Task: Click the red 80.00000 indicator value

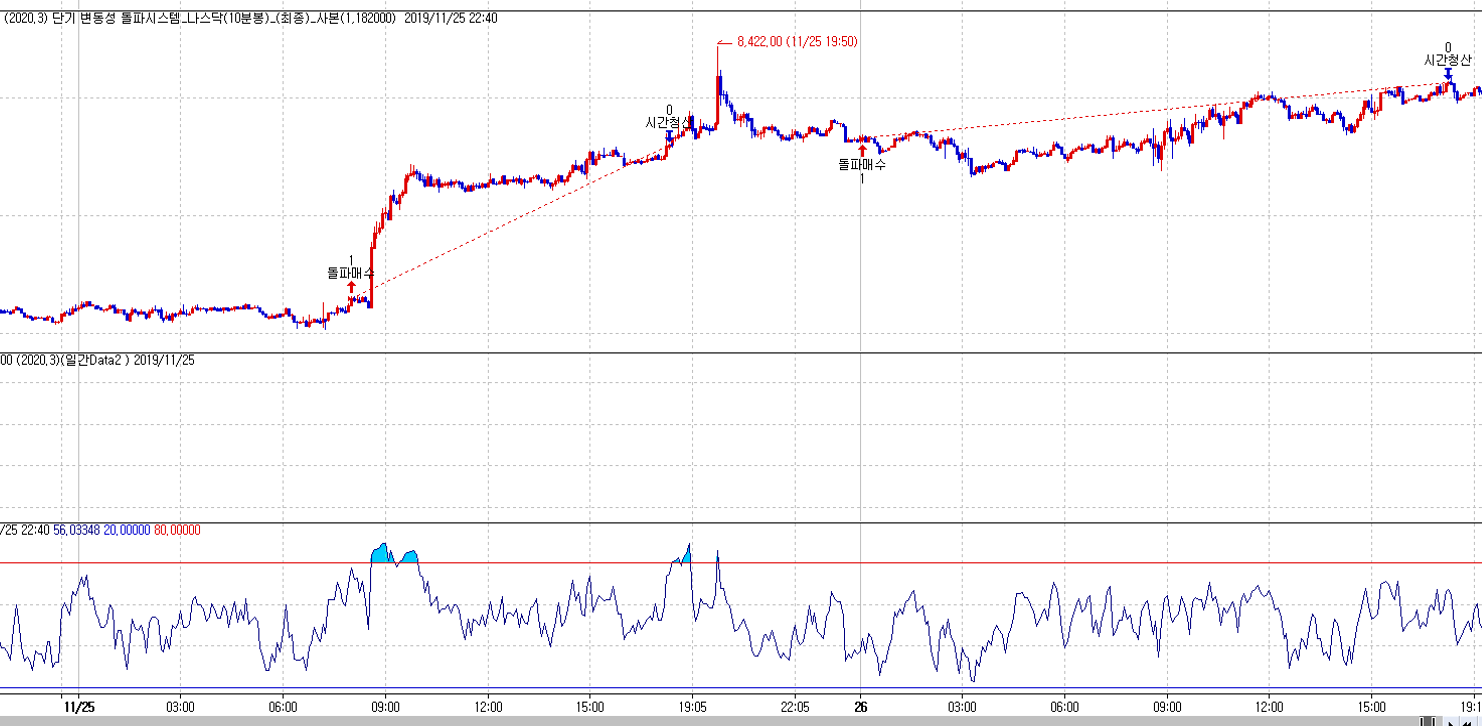Action: (x=176, y=530)
